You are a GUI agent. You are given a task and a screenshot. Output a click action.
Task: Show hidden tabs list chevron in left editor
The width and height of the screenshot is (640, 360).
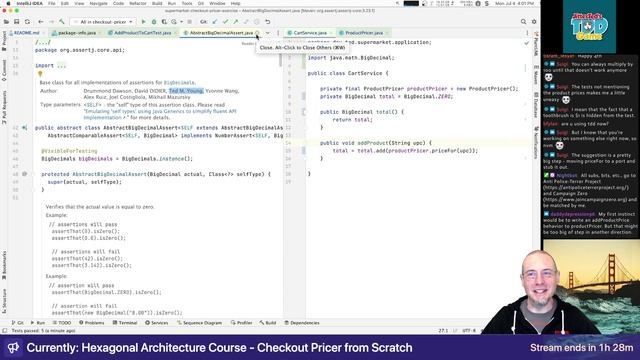tap(268, 33)
